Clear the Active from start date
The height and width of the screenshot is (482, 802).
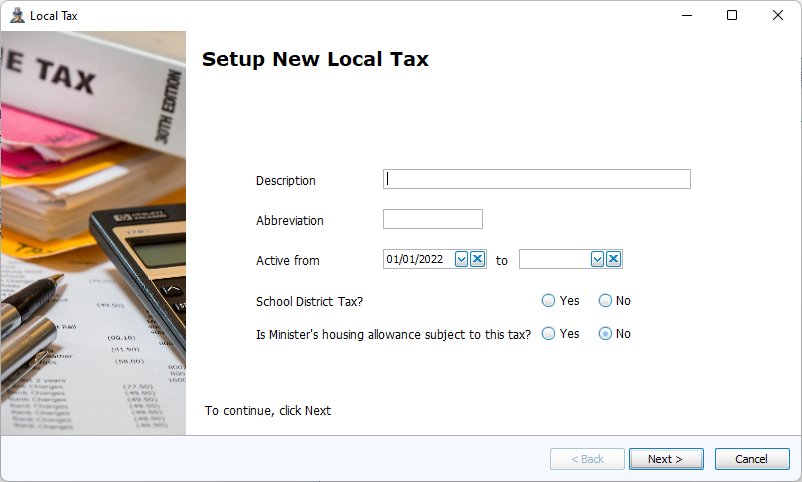(478, 259)
